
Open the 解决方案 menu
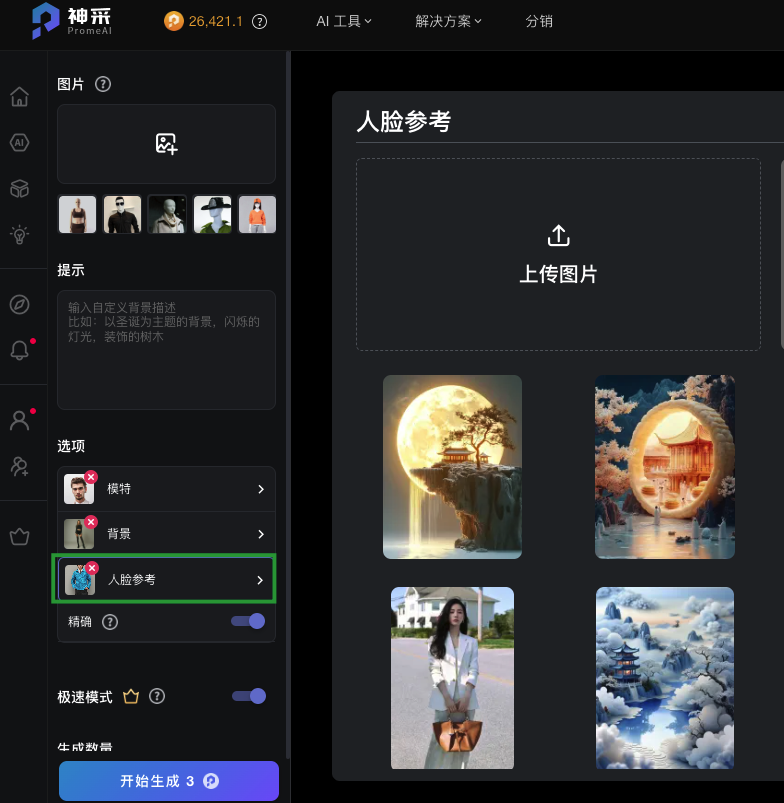[x=448, y=21]
